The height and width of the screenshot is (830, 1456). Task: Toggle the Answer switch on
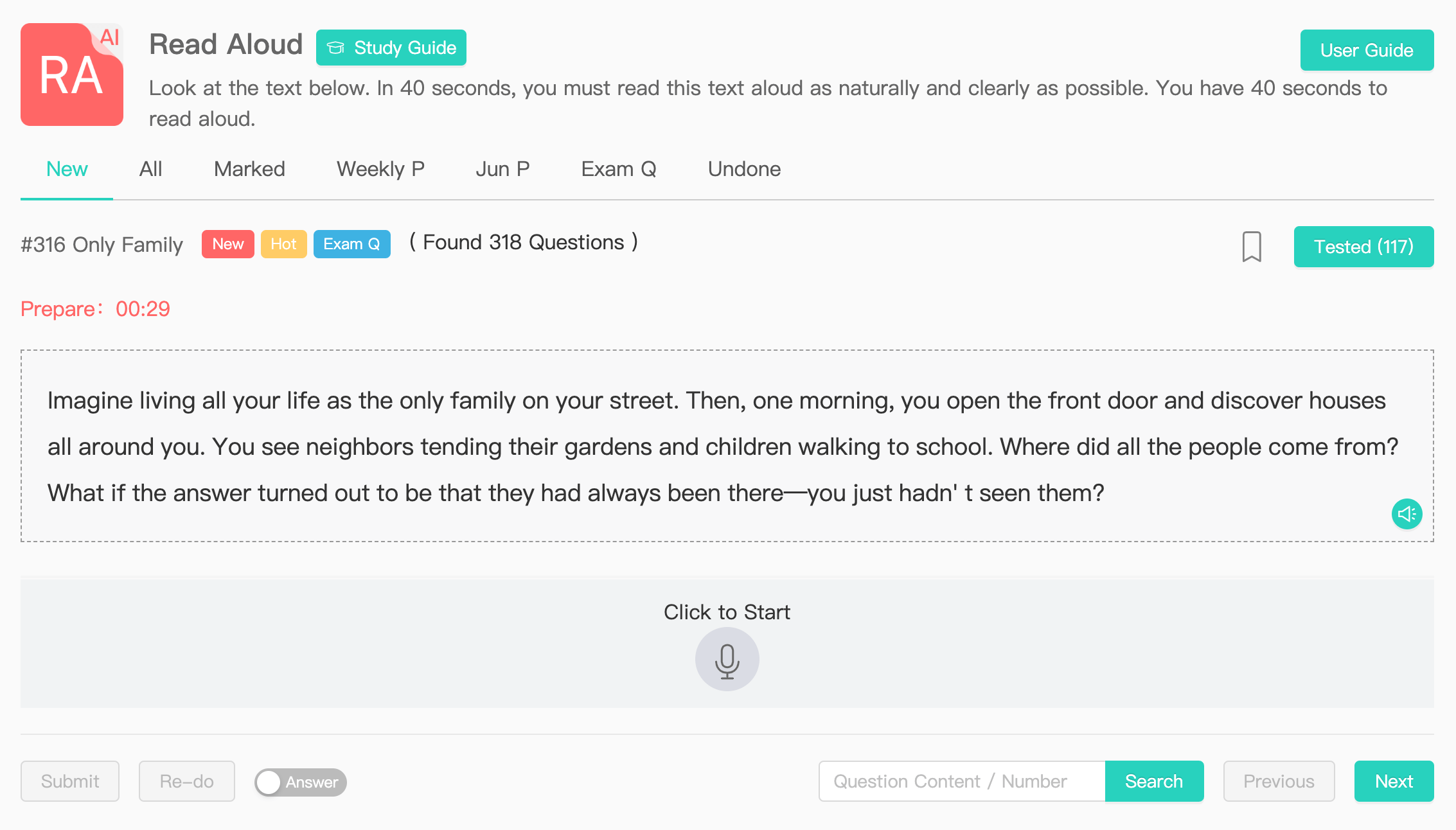pos(300,782)
